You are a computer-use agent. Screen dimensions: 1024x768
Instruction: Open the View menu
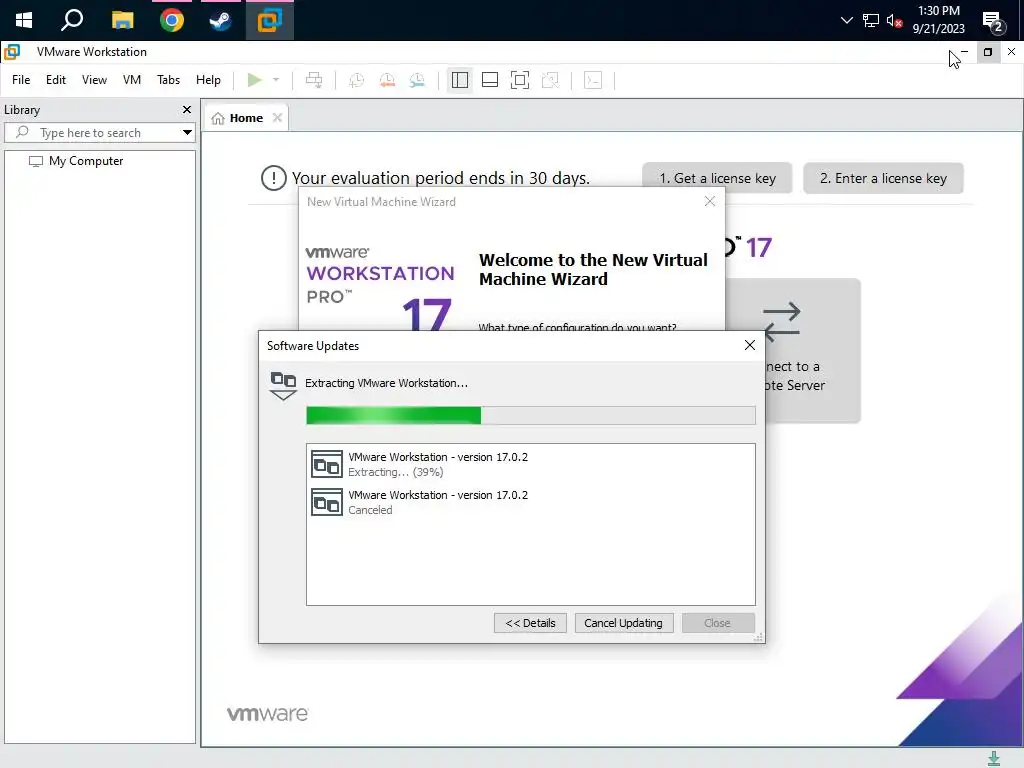pyautogui.click(x=94, y=80)
